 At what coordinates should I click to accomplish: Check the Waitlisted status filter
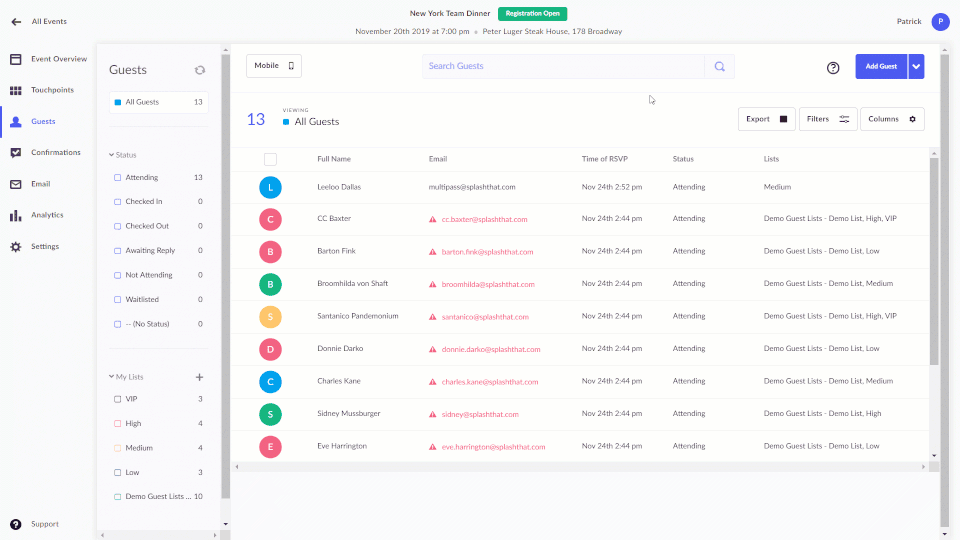point(118,299)
